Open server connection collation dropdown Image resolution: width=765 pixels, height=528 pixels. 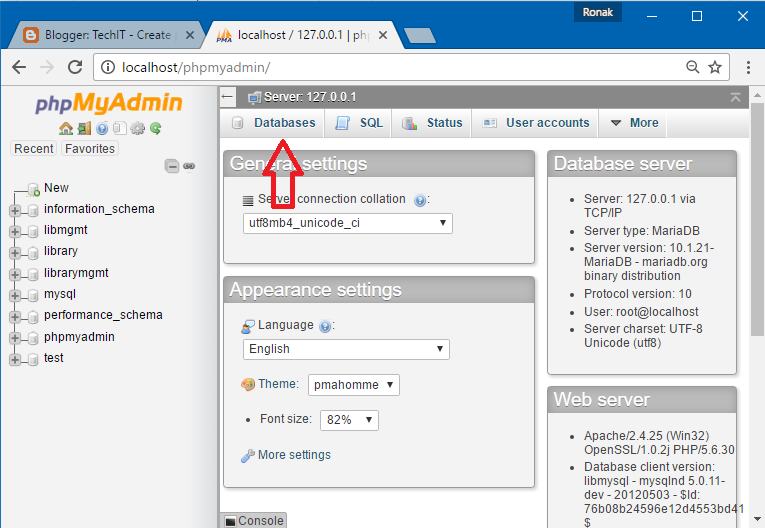pos(348,223)
